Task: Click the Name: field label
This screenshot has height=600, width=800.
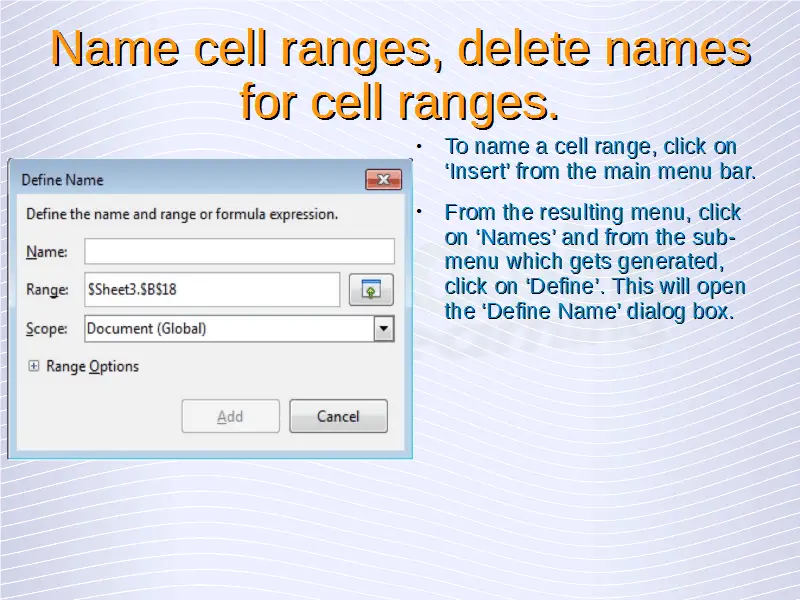Action: [x=46, y=252]
